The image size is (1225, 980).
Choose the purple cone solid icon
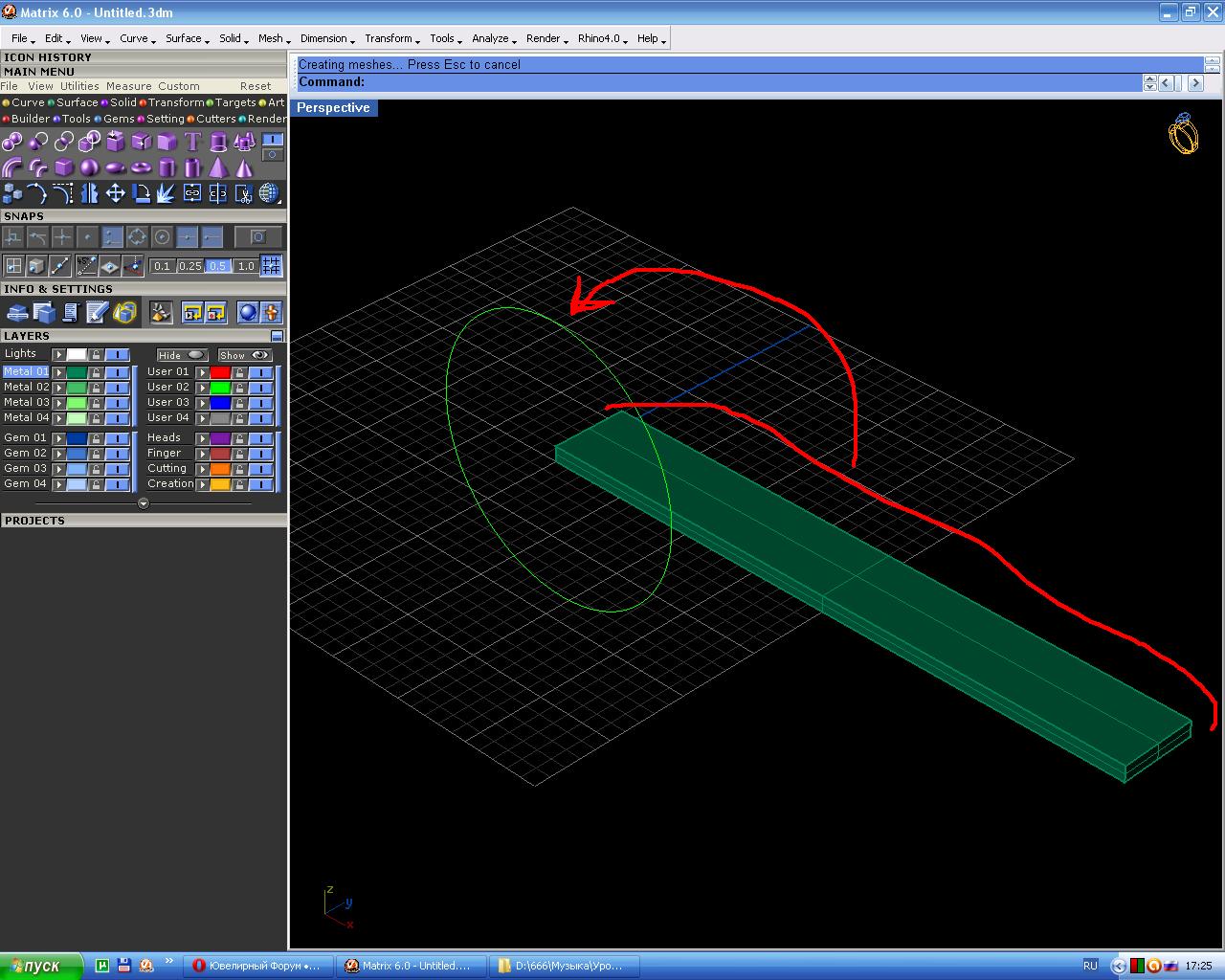(x=244, y=168)
